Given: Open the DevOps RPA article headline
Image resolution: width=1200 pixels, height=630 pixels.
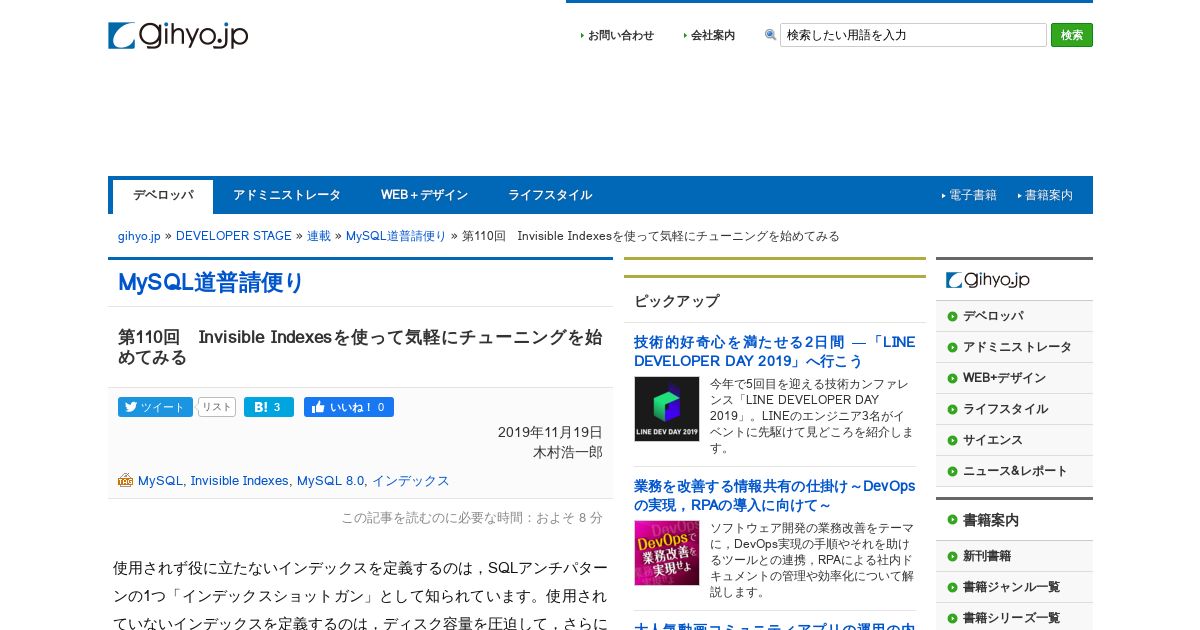Looking at the screenshot, I should (775, 495).
